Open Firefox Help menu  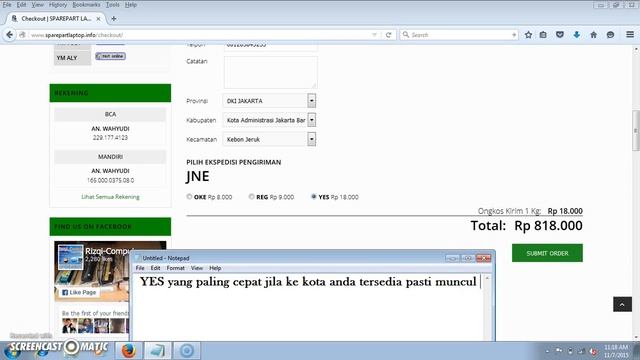(x=131, y=5)
